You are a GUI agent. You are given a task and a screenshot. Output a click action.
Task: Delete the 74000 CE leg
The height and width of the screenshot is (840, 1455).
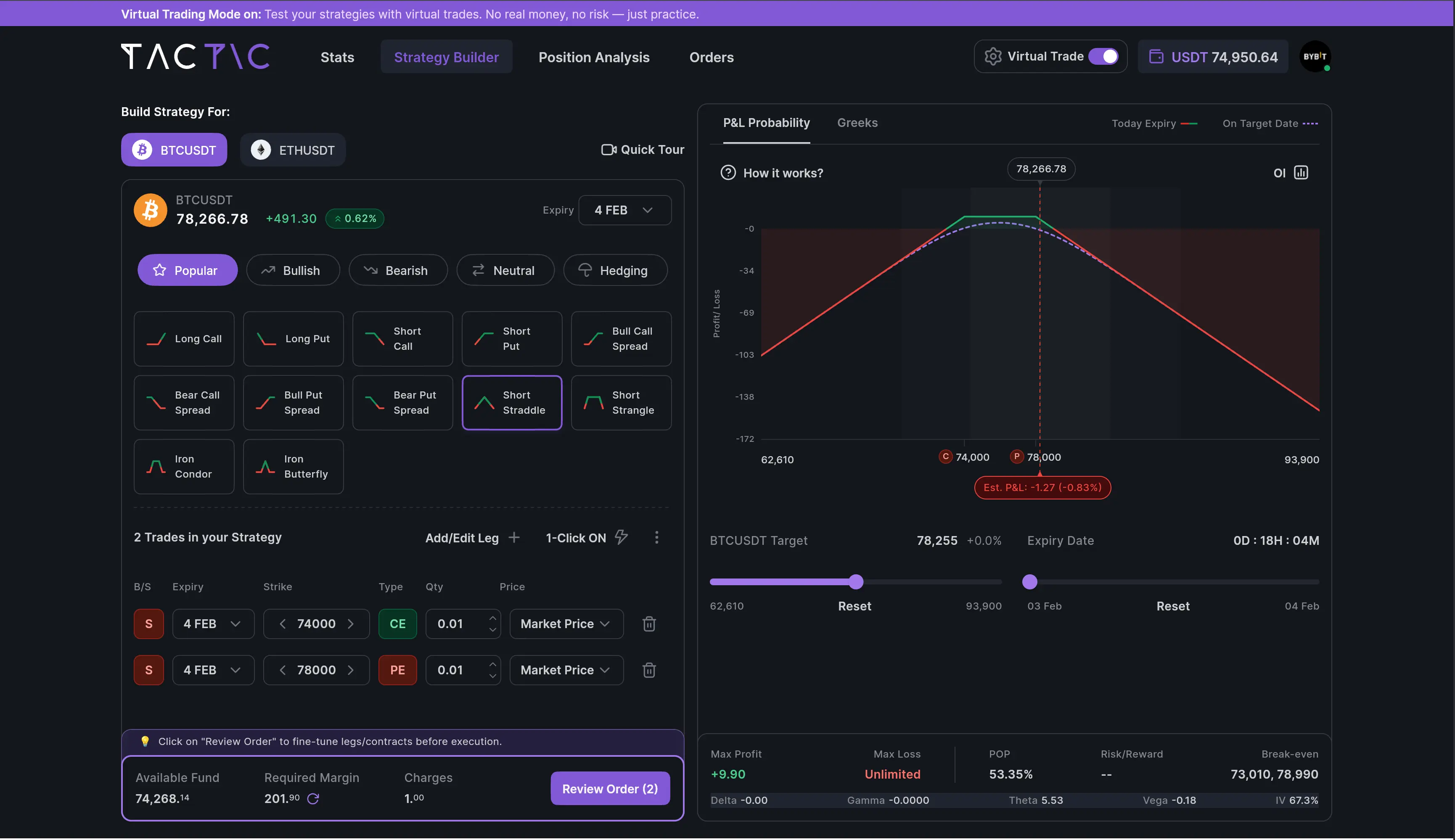point(649,623)
